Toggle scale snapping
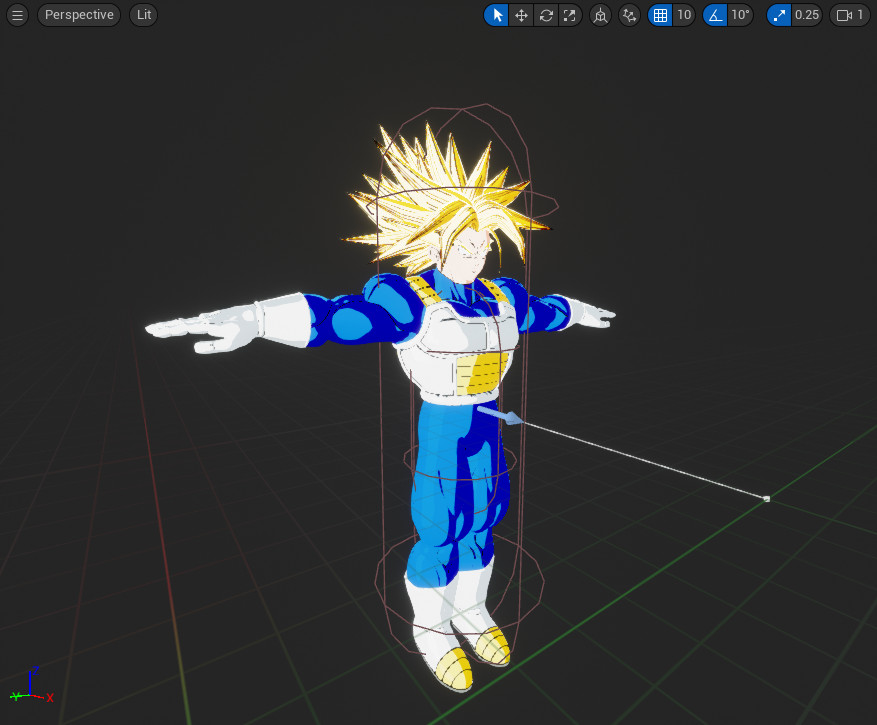 coord(779,15)
